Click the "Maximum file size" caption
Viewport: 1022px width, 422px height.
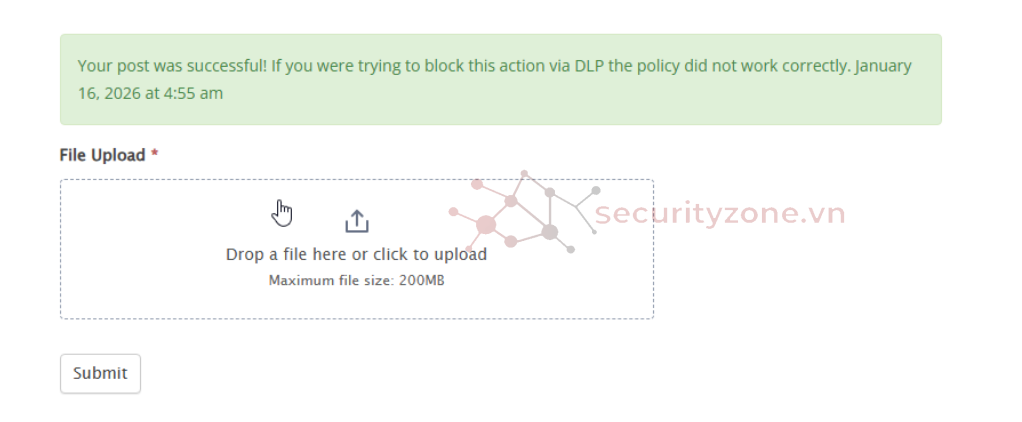click(329, 280)
